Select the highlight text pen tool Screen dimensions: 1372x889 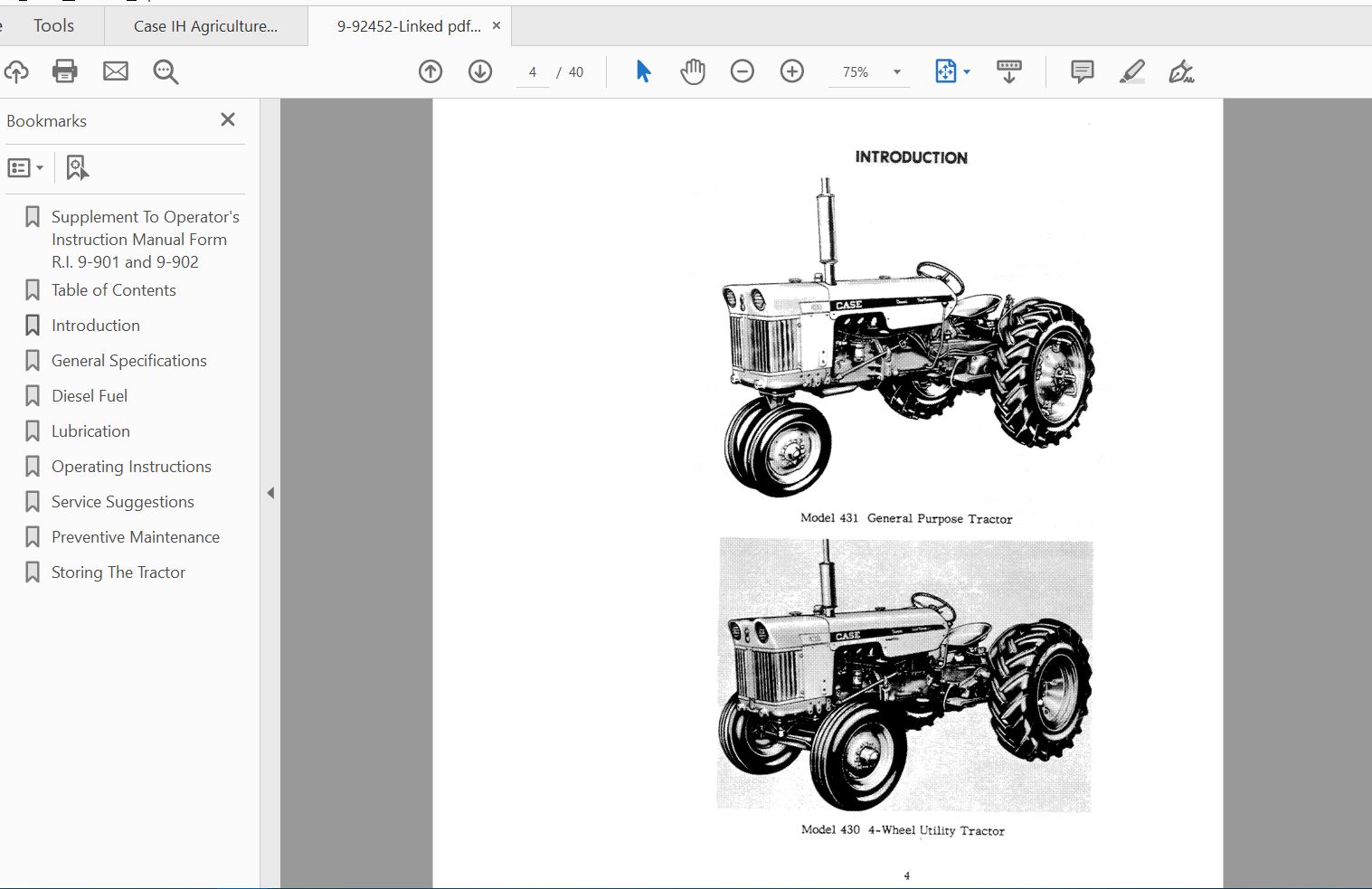(x=1131, y=71)
